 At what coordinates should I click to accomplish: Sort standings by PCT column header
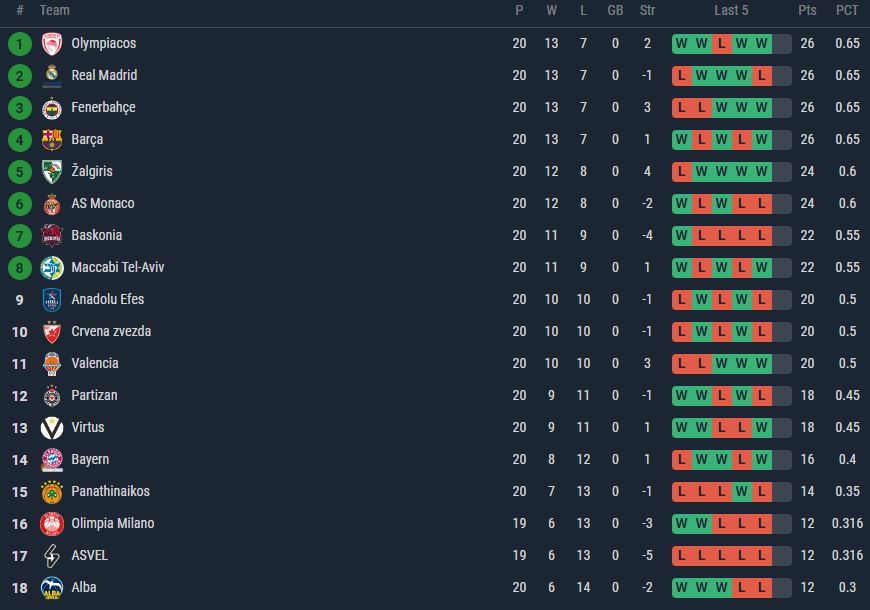click(847, 11)
